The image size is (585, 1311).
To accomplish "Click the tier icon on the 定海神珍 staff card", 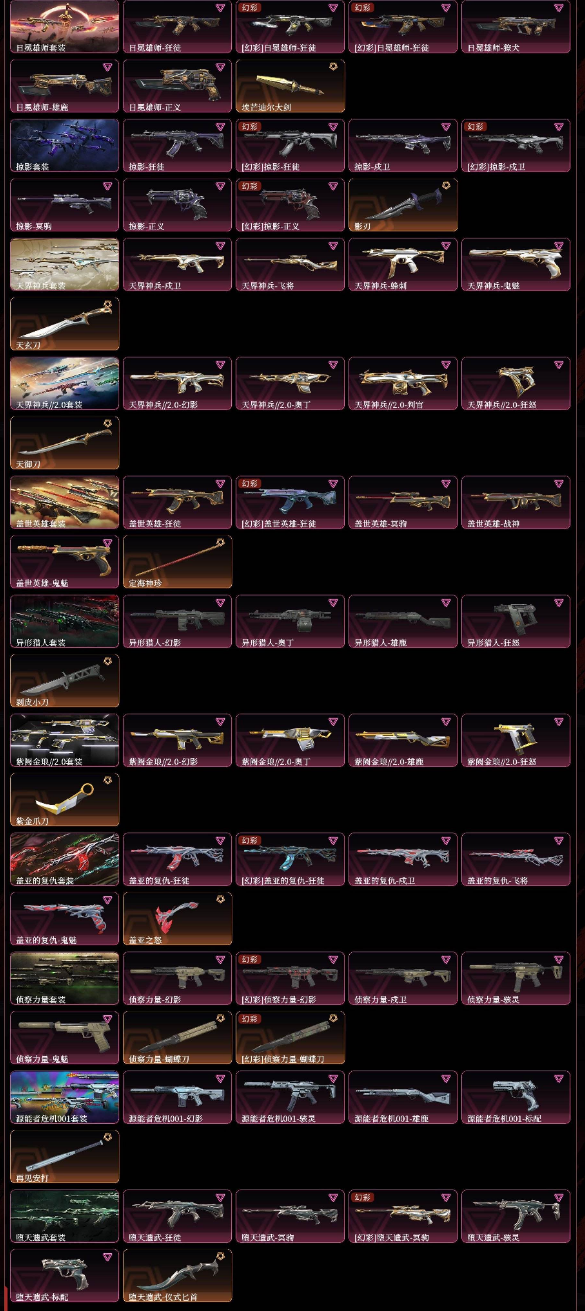I will coord(220,542).
